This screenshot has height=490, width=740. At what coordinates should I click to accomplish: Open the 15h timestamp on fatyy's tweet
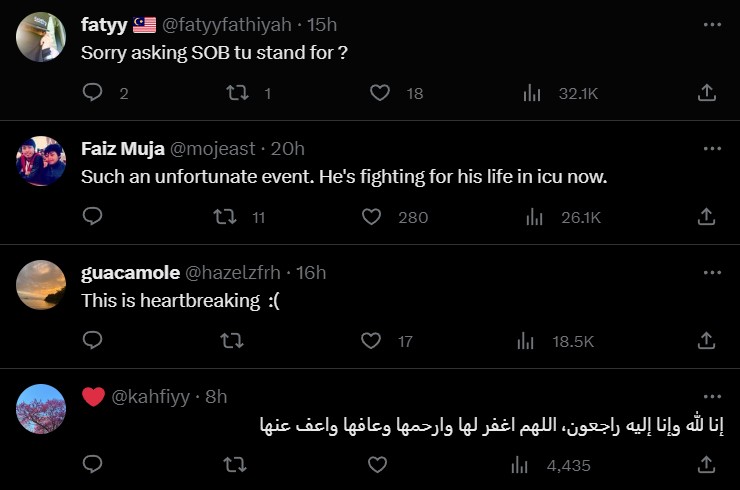323,24
